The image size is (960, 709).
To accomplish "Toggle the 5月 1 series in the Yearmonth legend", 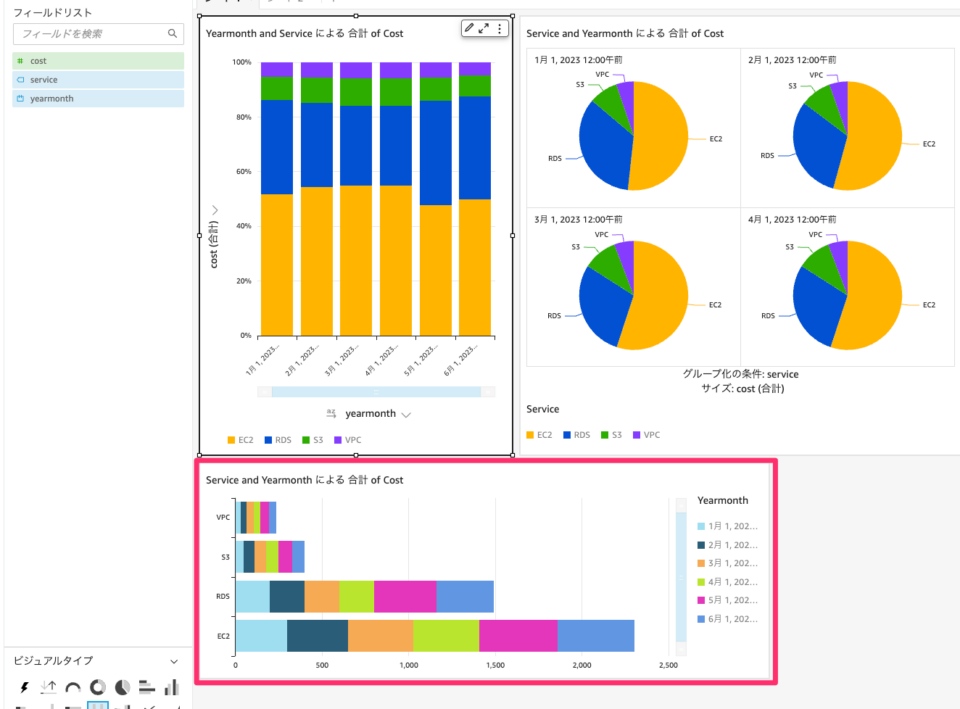I will [731, 600].
